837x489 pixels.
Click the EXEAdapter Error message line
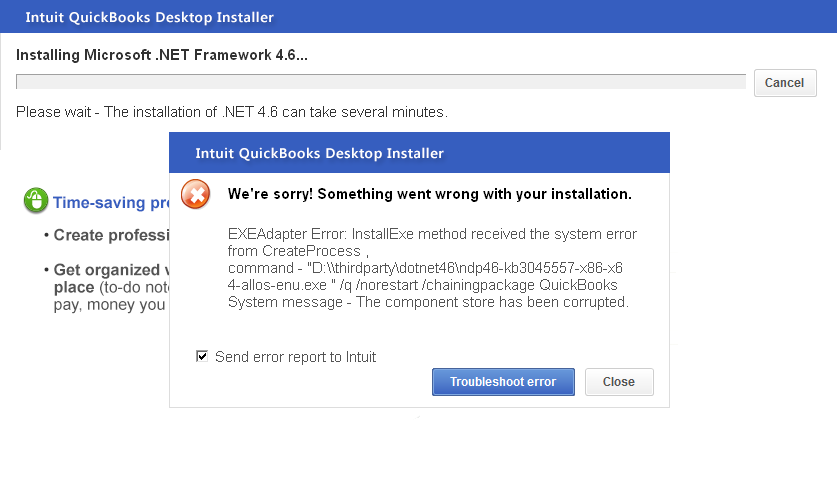click(x=432, y=234)
